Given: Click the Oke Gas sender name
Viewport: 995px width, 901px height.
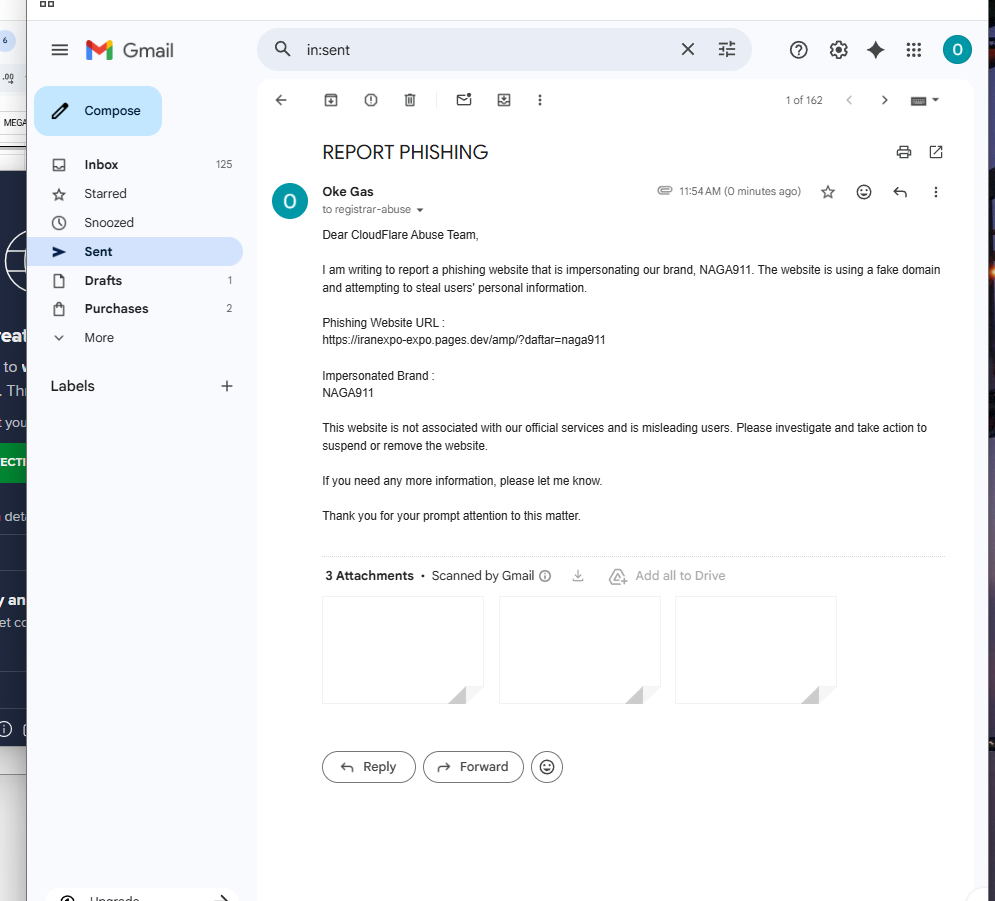Looking at the screenshot, I should tap(348, 192).
